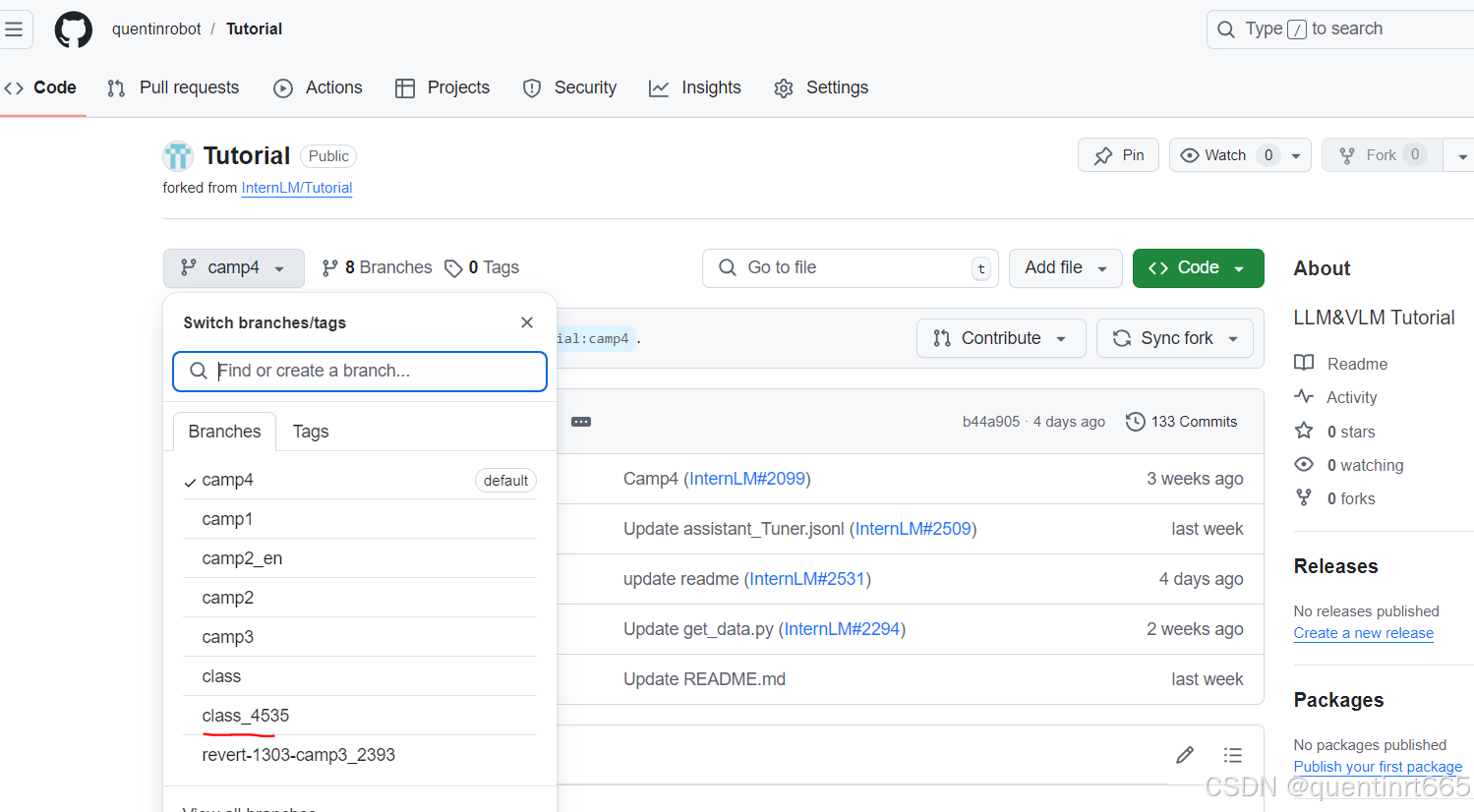This screenshot has height=812, width=1474.
Task: Open the Insights tab
Action: point(695,87)
